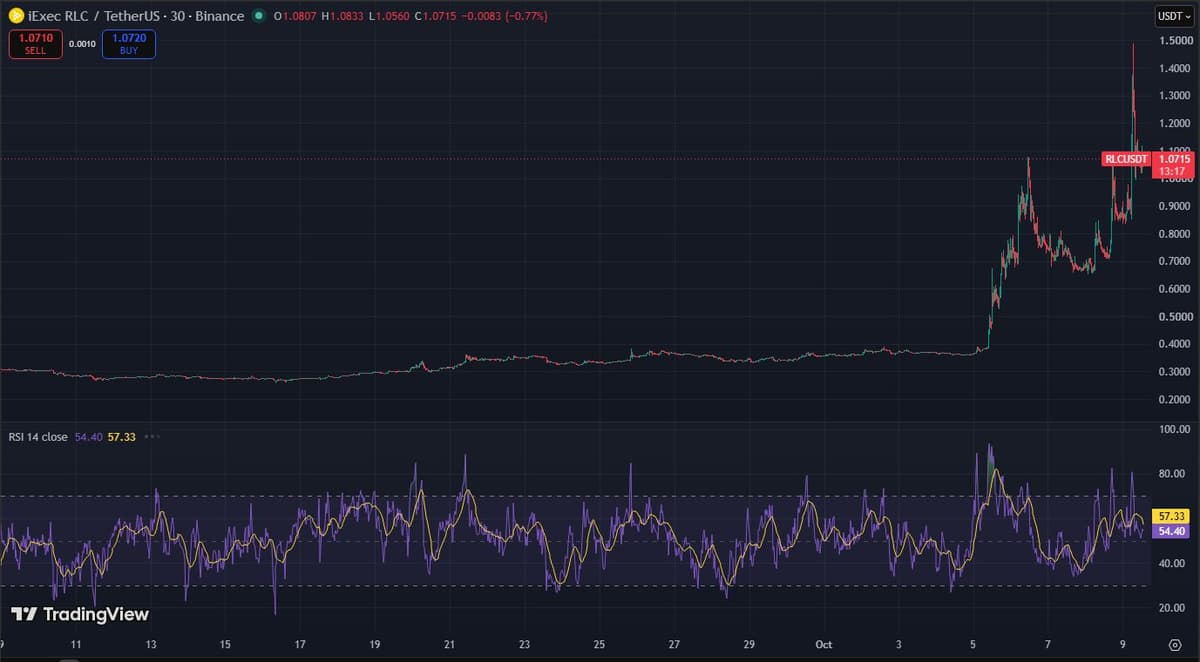
Task: Click the purple 54.40 value in RSI legend
Action: [88, 436]
